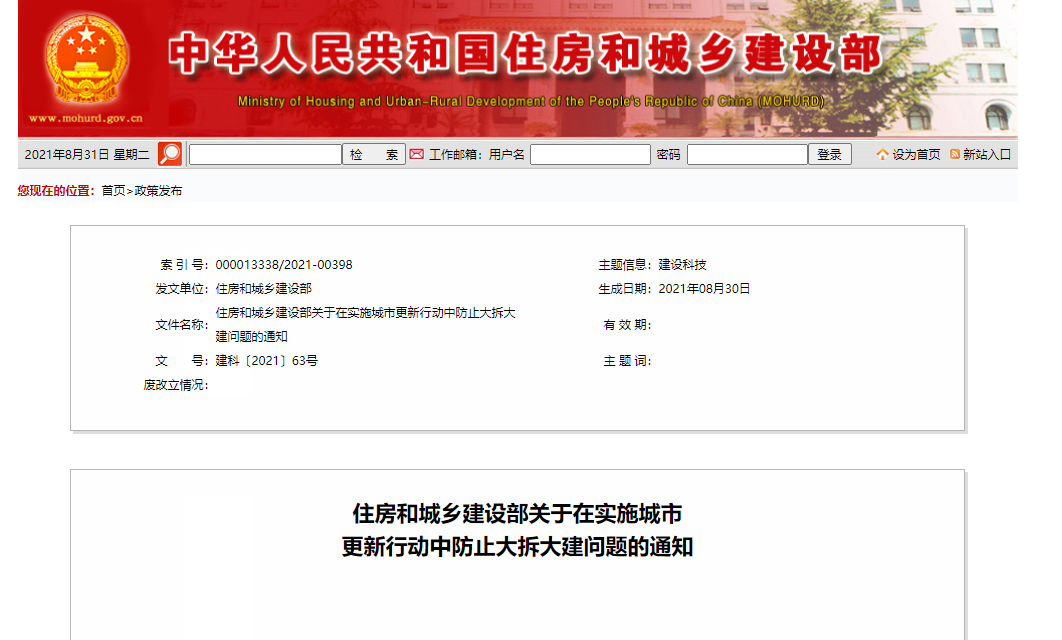The width and height of the screenshot is (1062, 640).
Task: Click the home icon beside 设为首页
Action: (882, 154)
